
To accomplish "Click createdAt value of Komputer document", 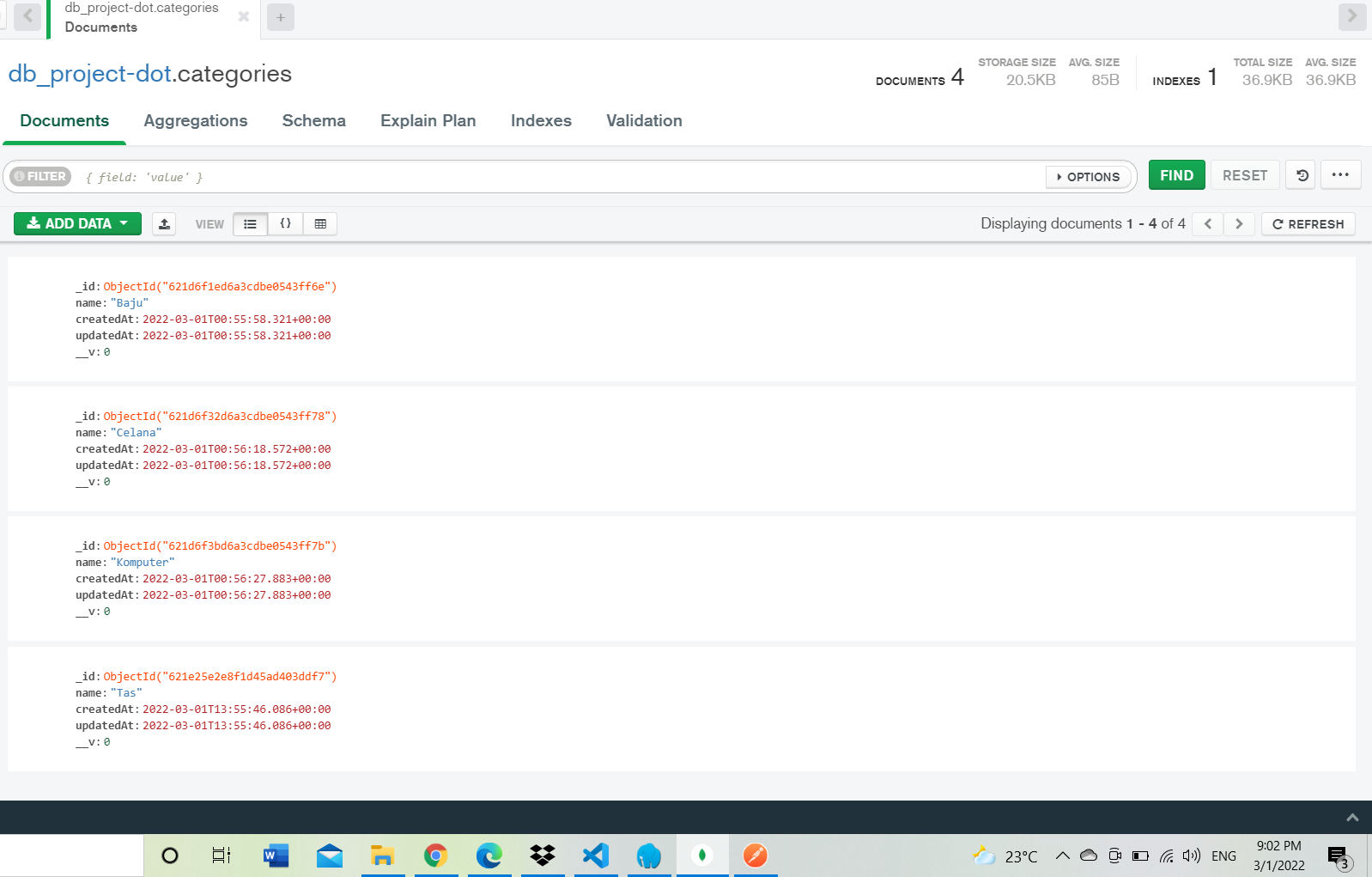I will click(237, 579).
